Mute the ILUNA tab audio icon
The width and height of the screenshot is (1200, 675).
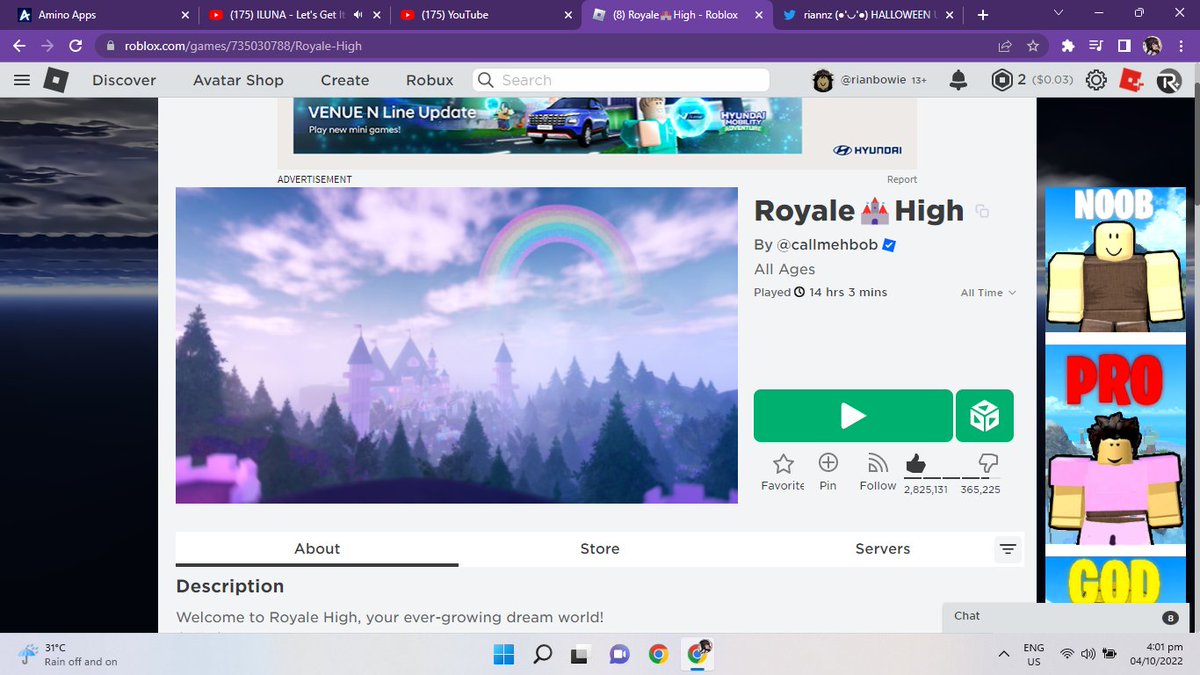(x=358, y=15)
